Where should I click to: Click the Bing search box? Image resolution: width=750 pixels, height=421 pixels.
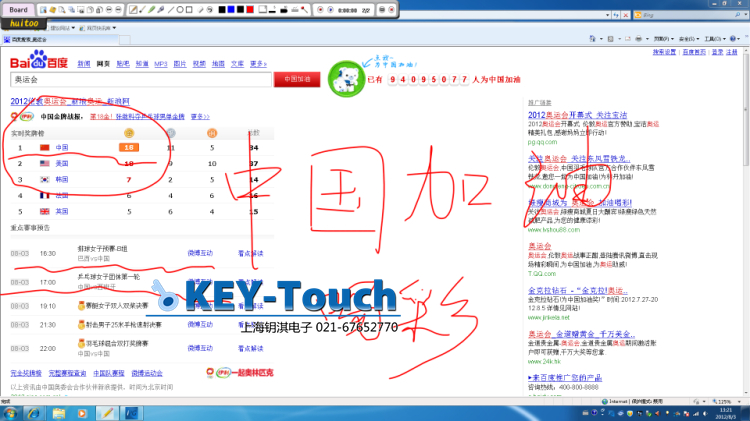(692, 15)
